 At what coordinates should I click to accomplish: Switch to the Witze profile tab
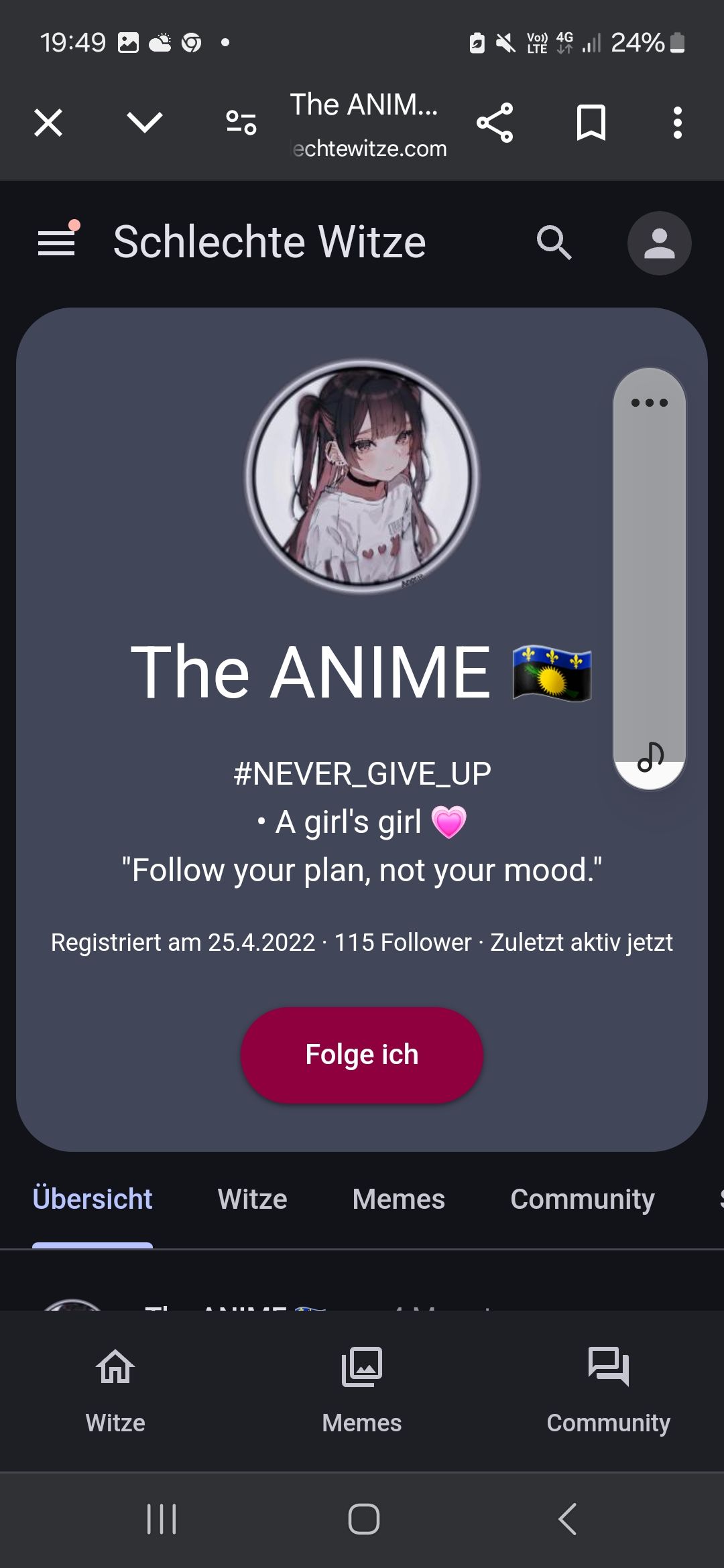(252, 1199)
